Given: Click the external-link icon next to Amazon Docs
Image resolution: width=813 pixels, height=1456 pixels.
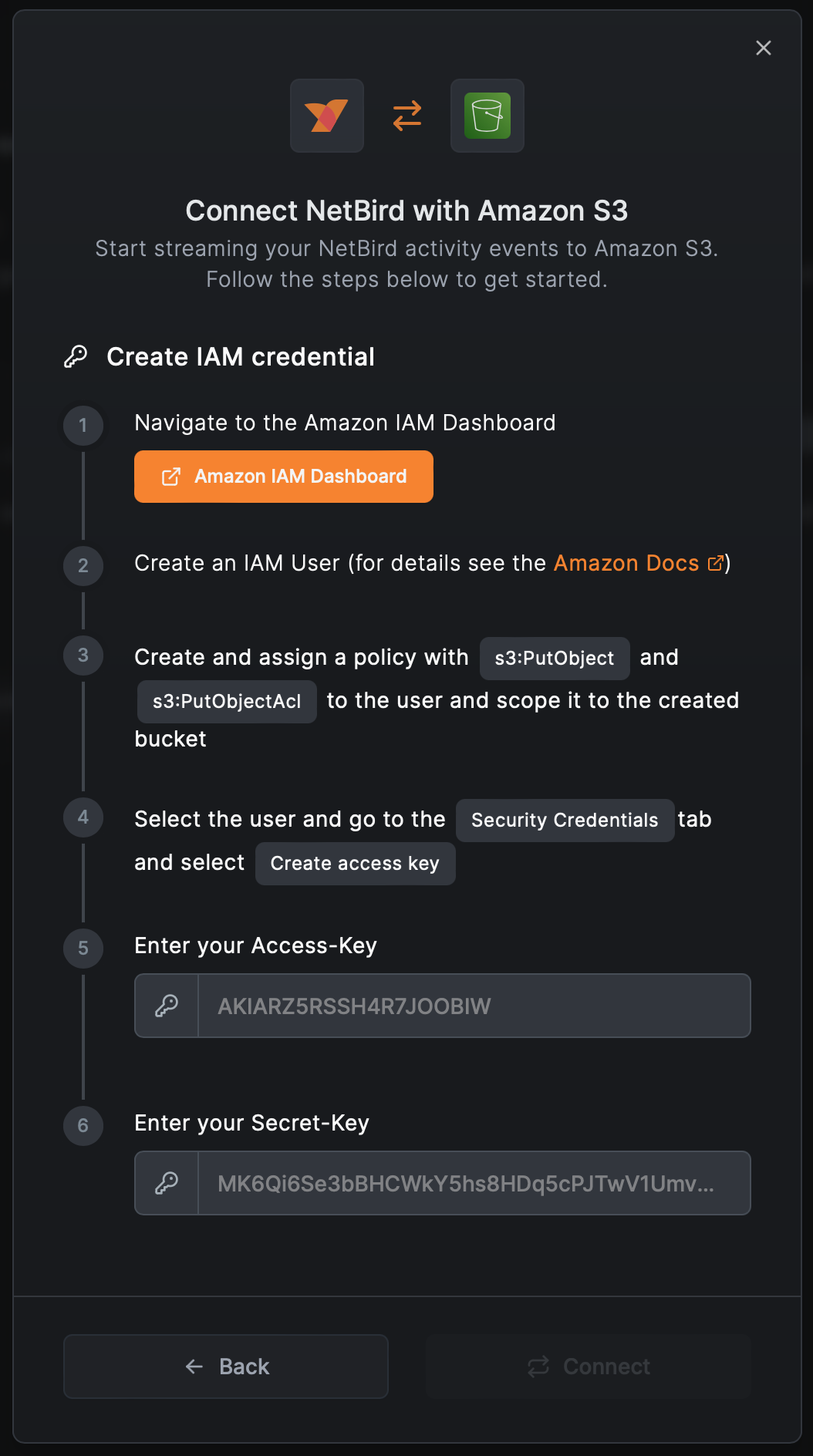Looking at the screenshot, I should pyautogui.click(x=717, y=563).
